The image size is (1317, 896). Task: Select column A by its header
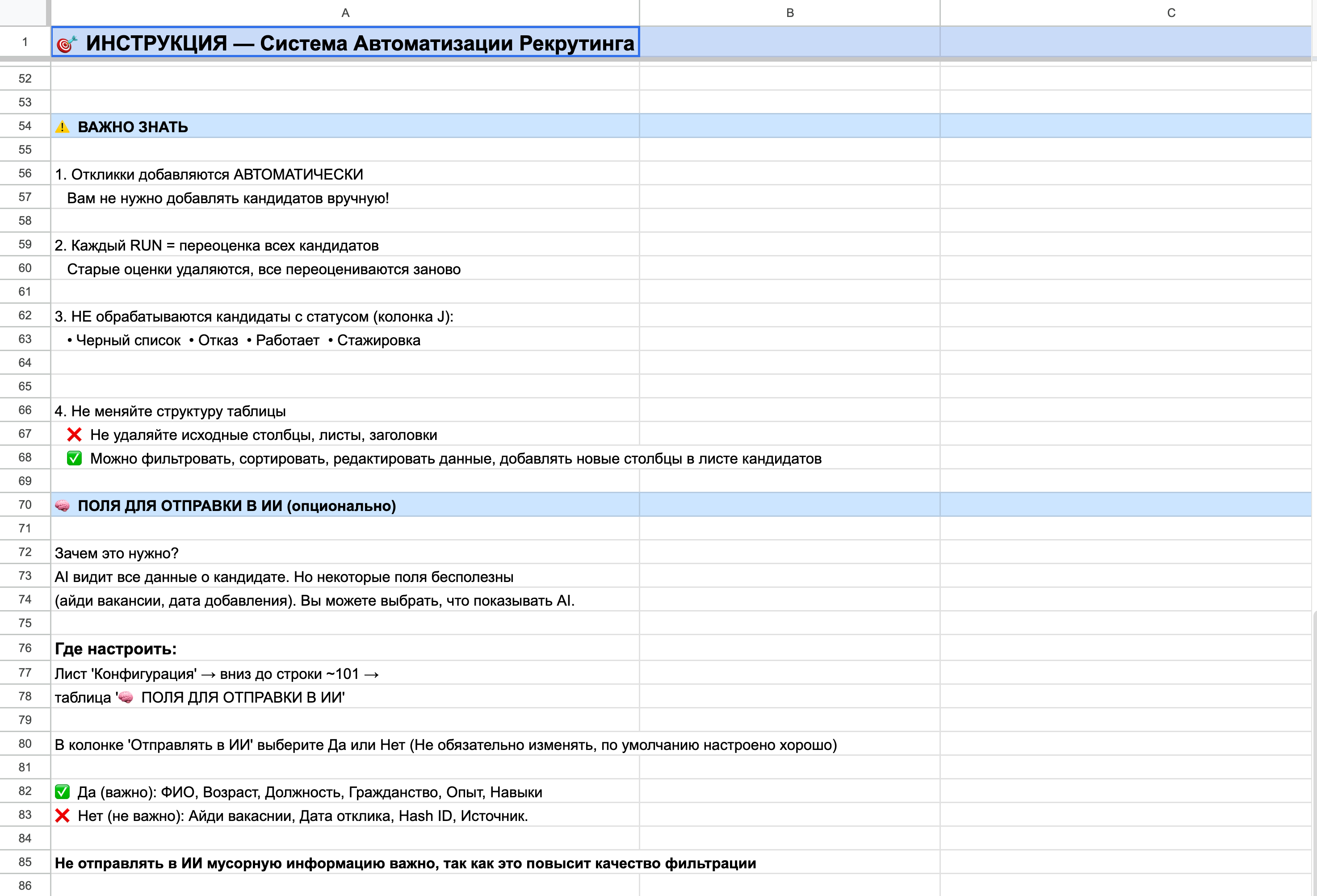tap(345, 13)
